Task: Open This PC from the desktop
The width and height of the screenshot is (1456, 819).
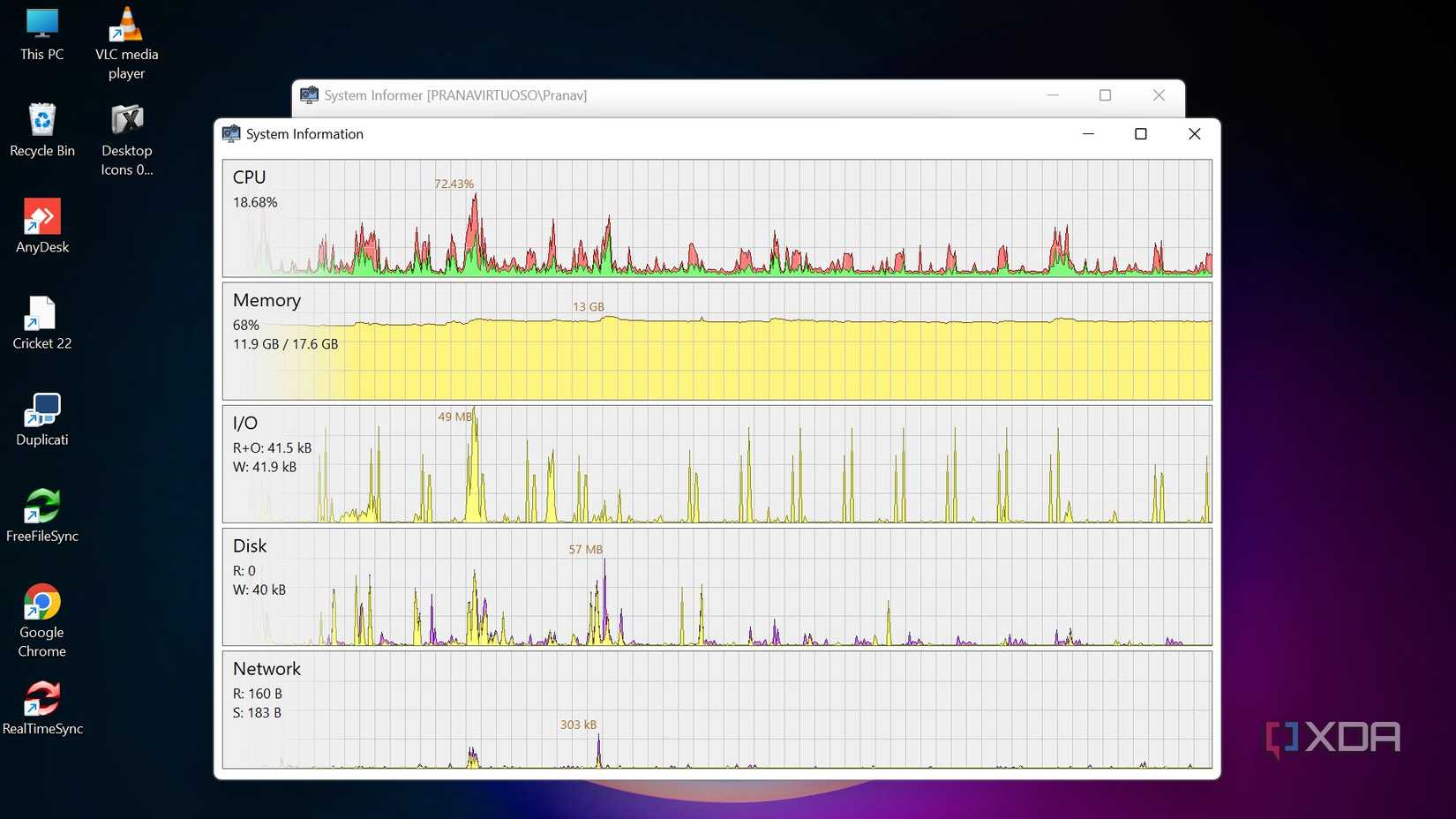Action: click(x=41, y=25)
